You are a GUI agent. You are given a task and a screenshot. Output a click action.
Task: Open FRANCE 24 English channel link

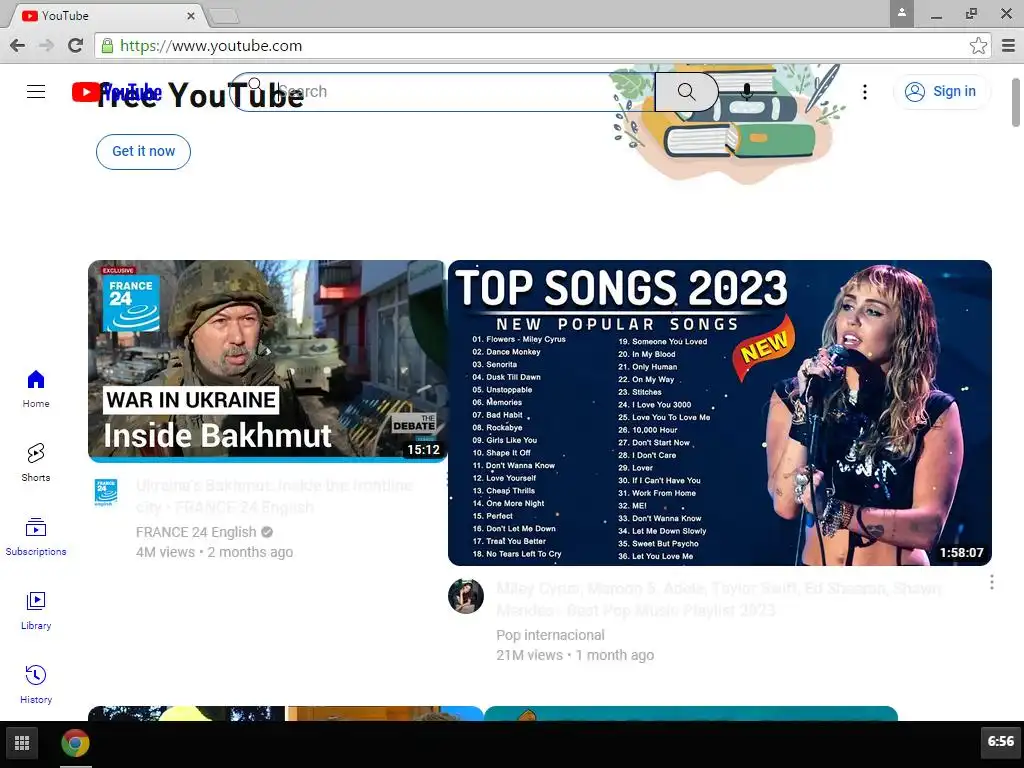pyautogui.click(x=196, y=532)
